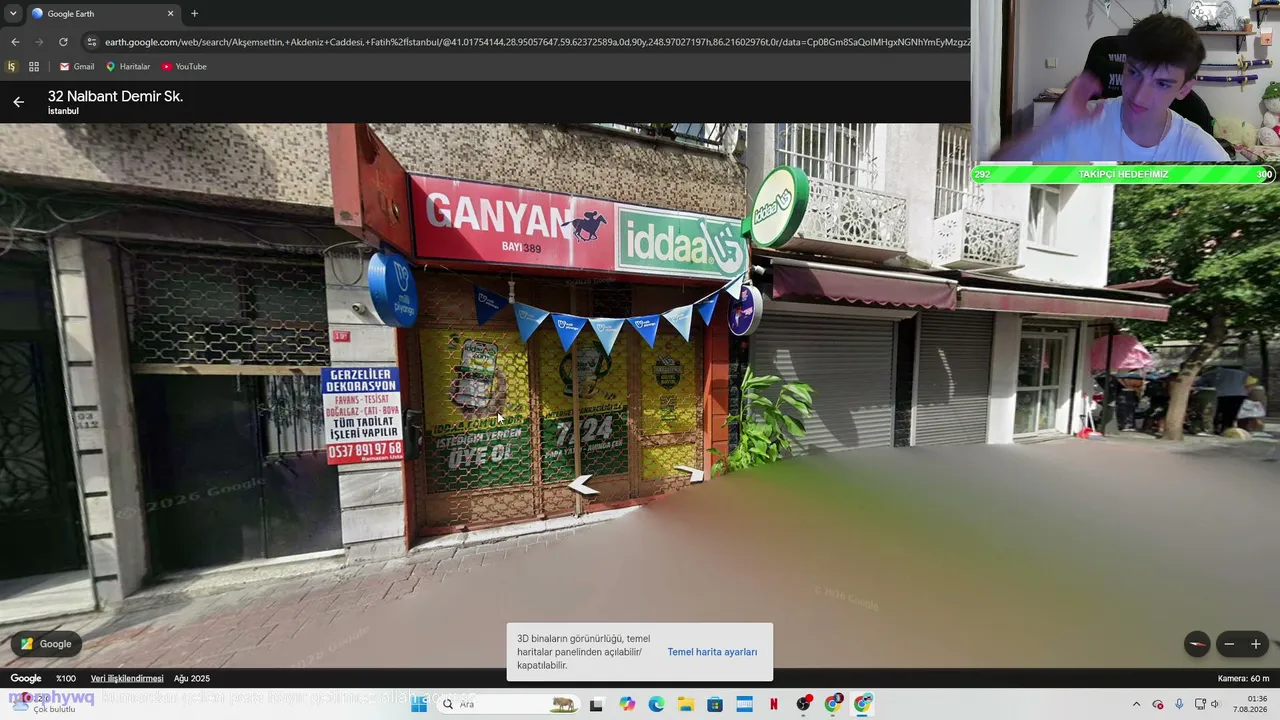Close the Google Earth tab
Viewport: 1280px width, 720px height.
click(x=170, y=14)
